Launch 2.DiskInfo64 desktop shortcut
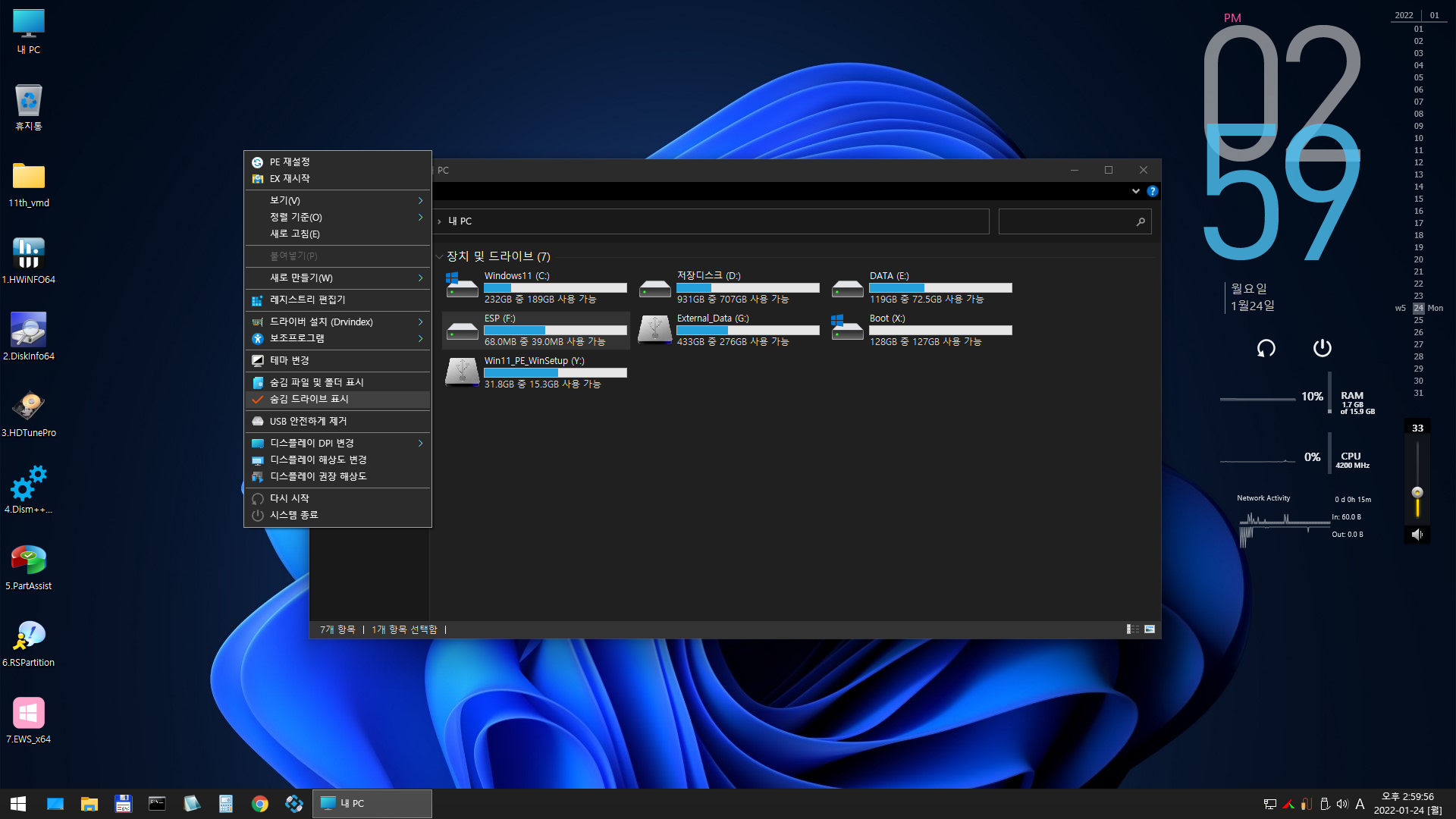Viewport: 1456px width, 819px height. (x=29, y=337)
